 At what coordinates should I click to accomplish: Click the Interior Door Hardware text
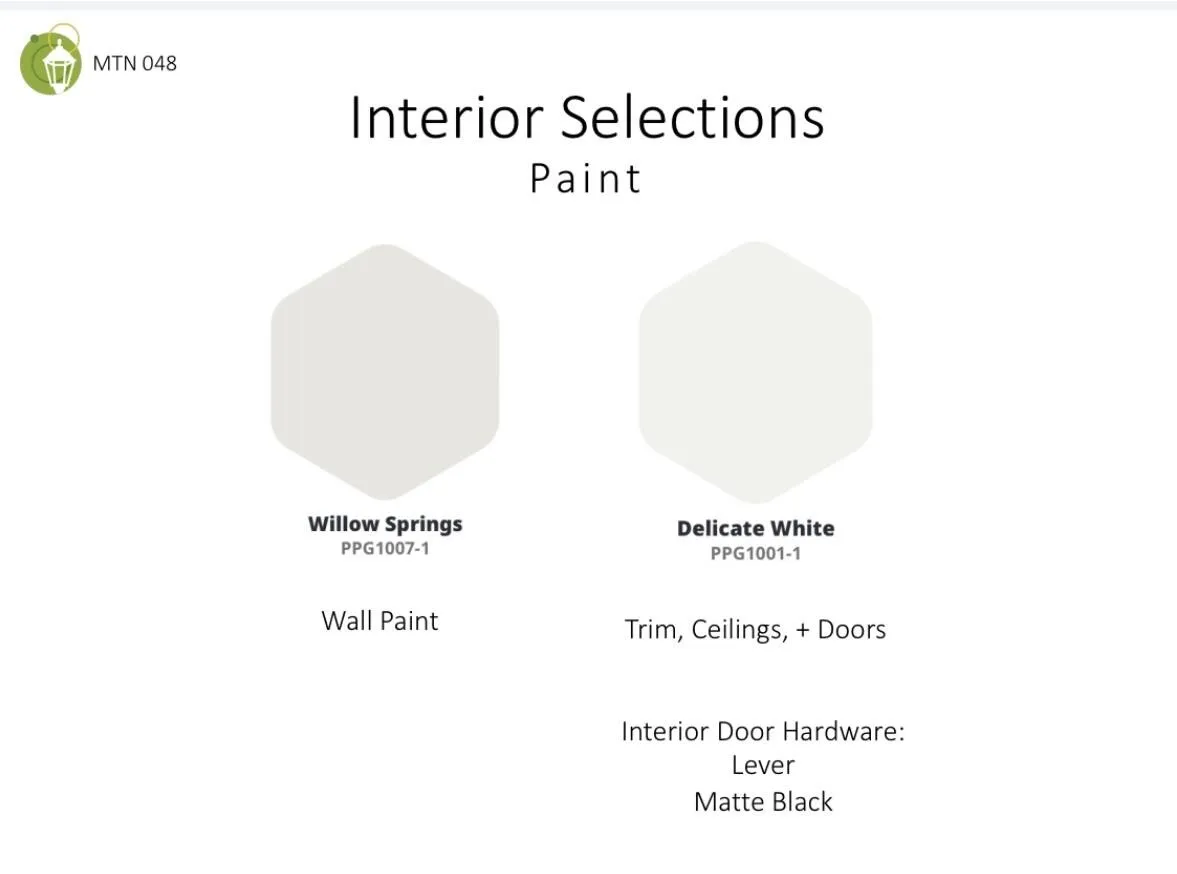[x=763, y=731]
